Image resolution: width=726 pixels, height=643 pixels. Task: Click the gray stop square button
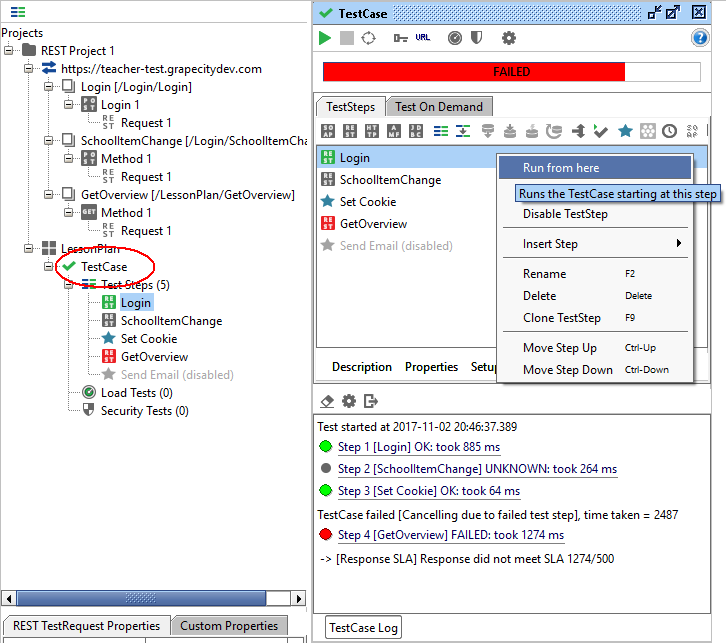(347, 38)
